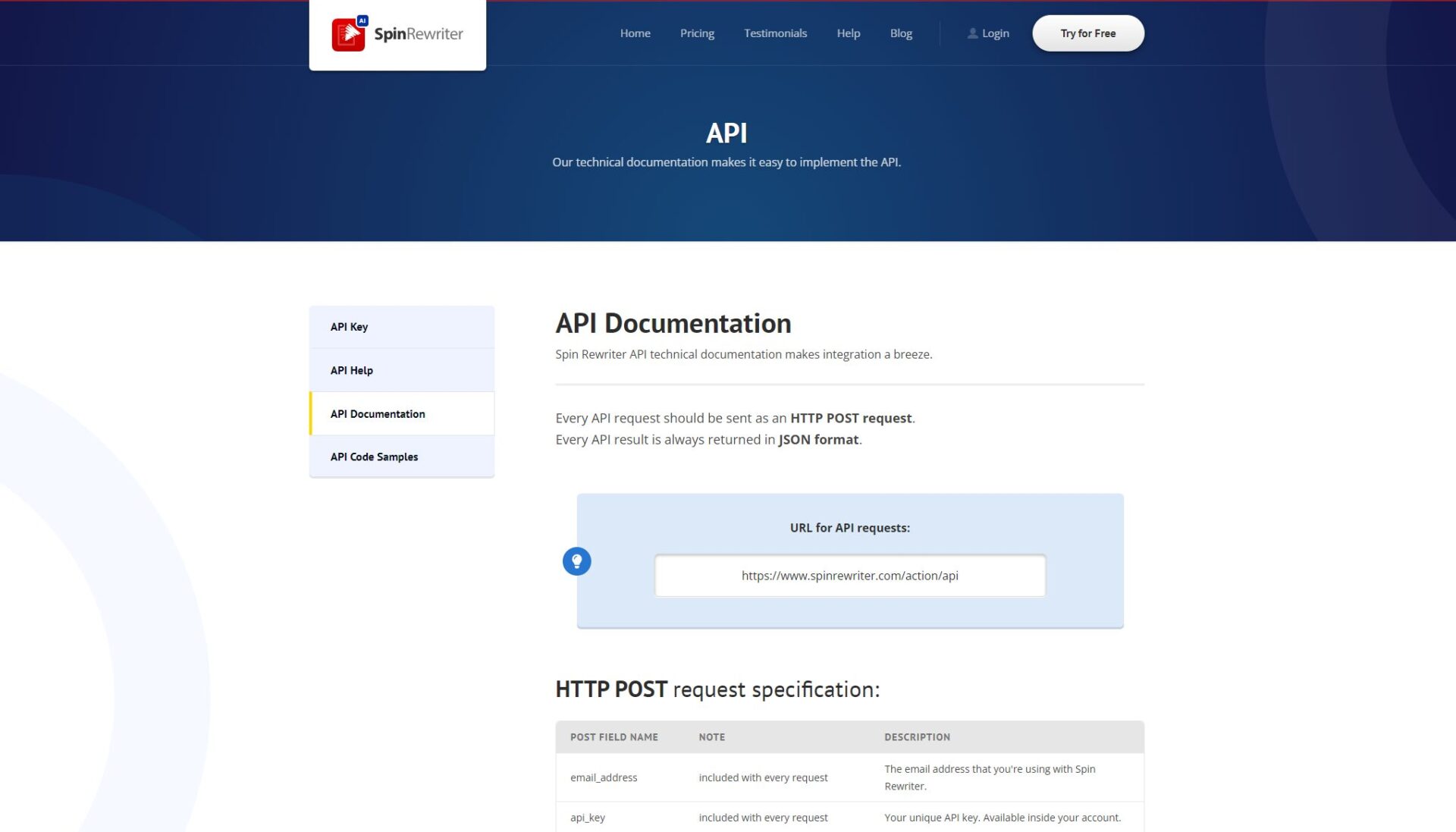The height and width of the screenshot is (832, 1456).
Task: Click the blue lightbulb tip icon
Action: [576, 561]
